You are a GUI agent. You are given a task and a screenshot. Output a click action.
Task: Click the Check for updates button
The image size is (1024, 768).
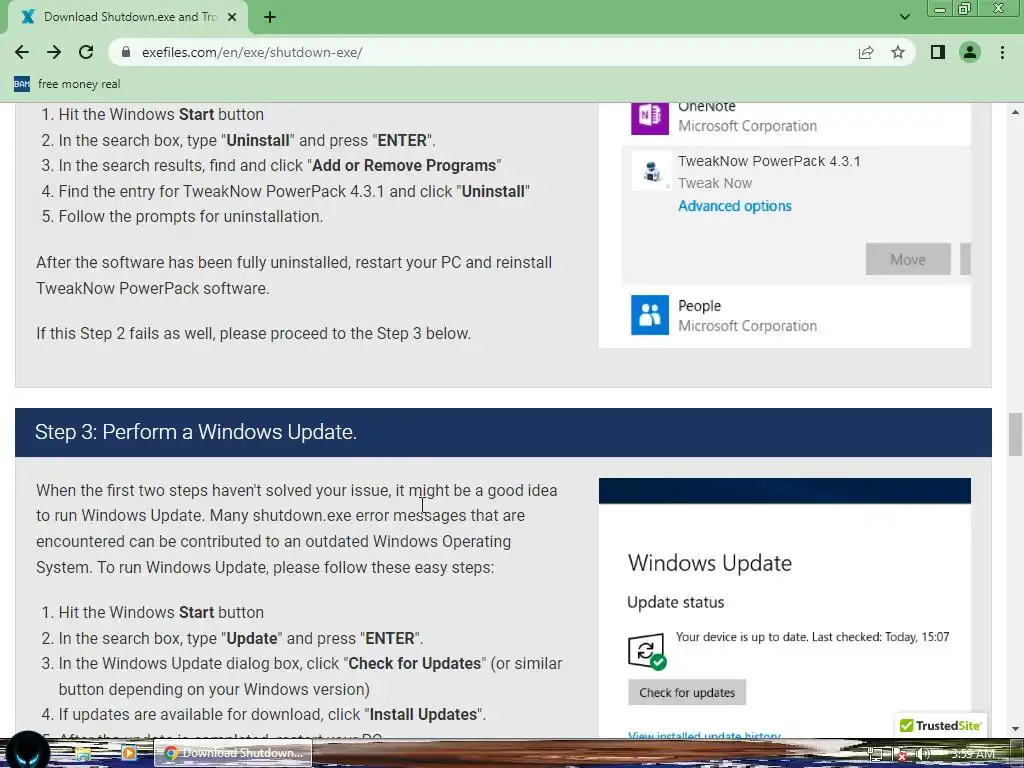pos(687,692)
